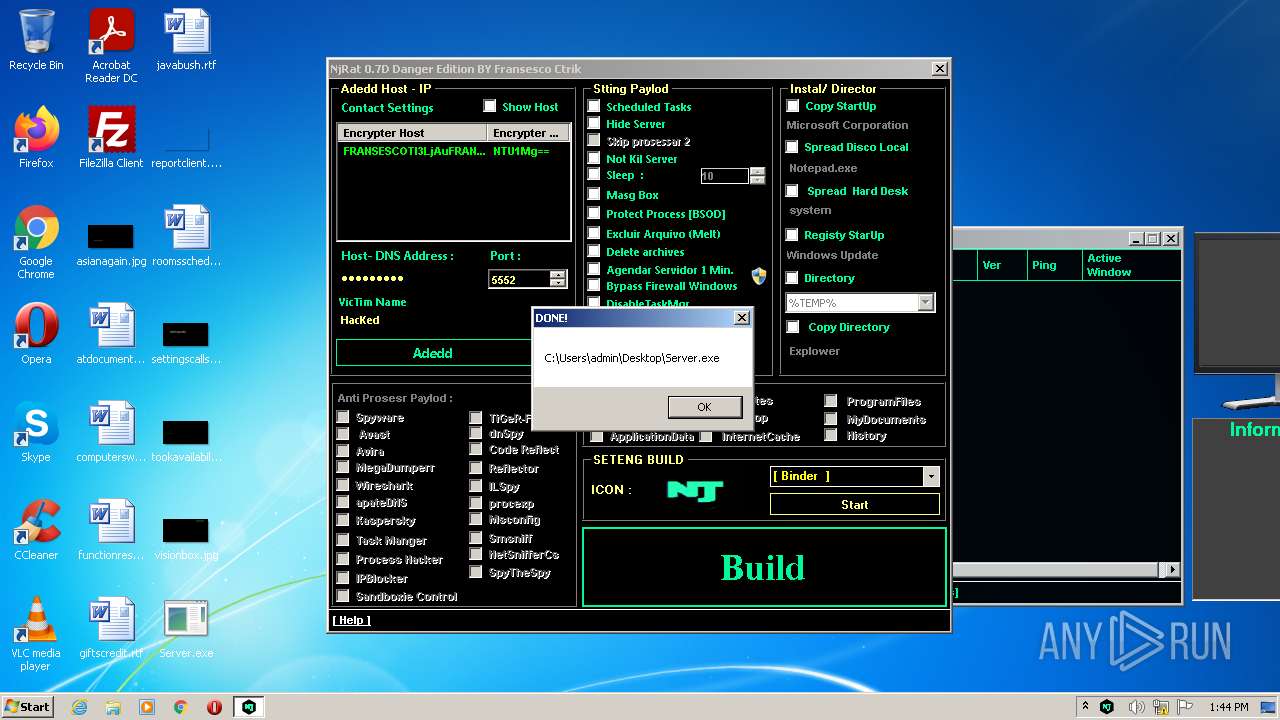This screenshot has height=720, width=1280.
Task: Toggle Delete archives checkbox
Action: [594, 252]
